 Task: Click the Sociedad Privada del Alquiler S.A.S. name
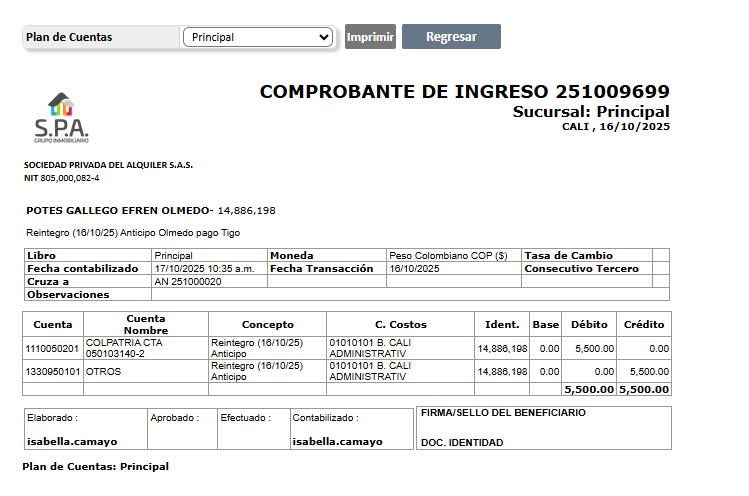pyautogui.click(x=108, y=165)
